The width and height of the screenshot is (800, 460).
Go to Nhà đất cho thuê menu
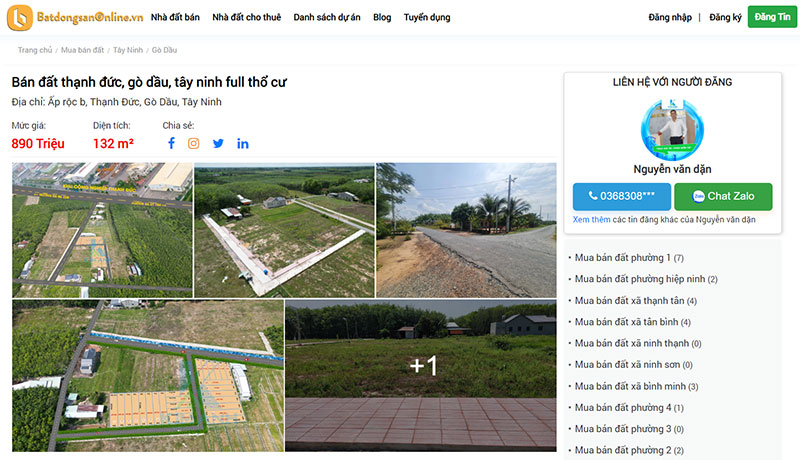coord(246,18)
